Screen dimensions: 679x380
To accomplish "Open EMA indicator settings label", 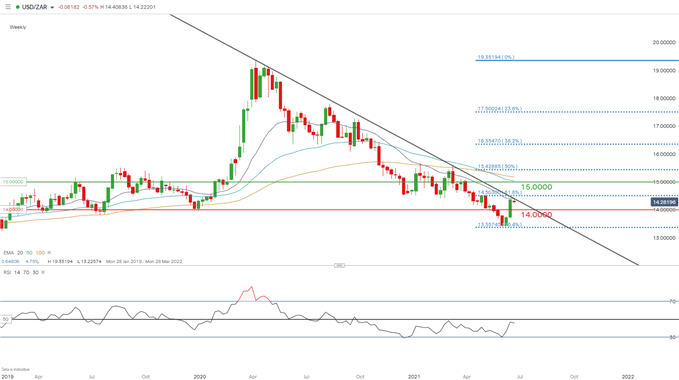I will [9, 253].
